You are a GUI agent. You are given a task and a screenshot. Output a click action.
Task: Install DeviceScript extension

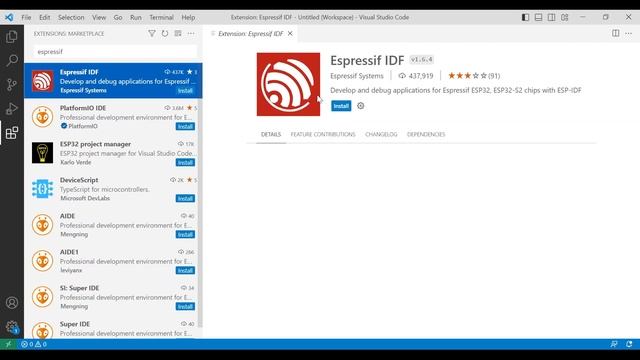click(x=185, y=198)
